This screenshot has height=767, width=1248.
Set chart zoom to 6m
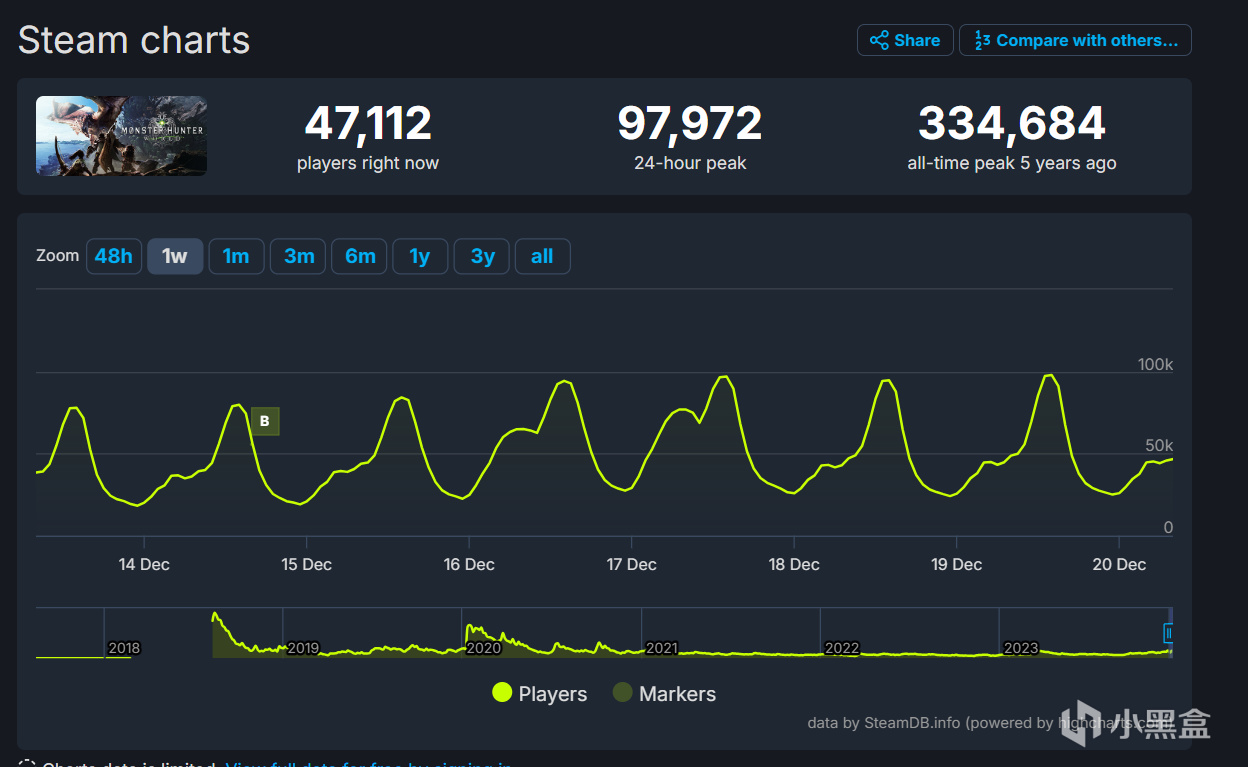pos(359,256)
